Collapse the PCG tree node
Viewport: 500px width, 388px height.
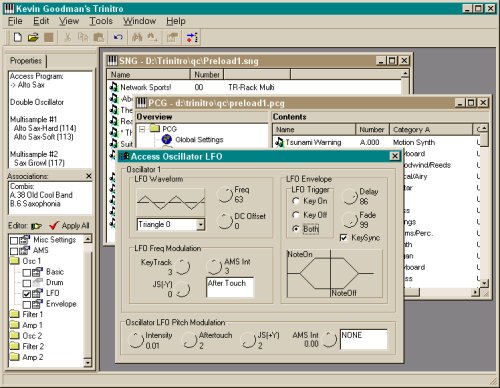tap(142, 129)
